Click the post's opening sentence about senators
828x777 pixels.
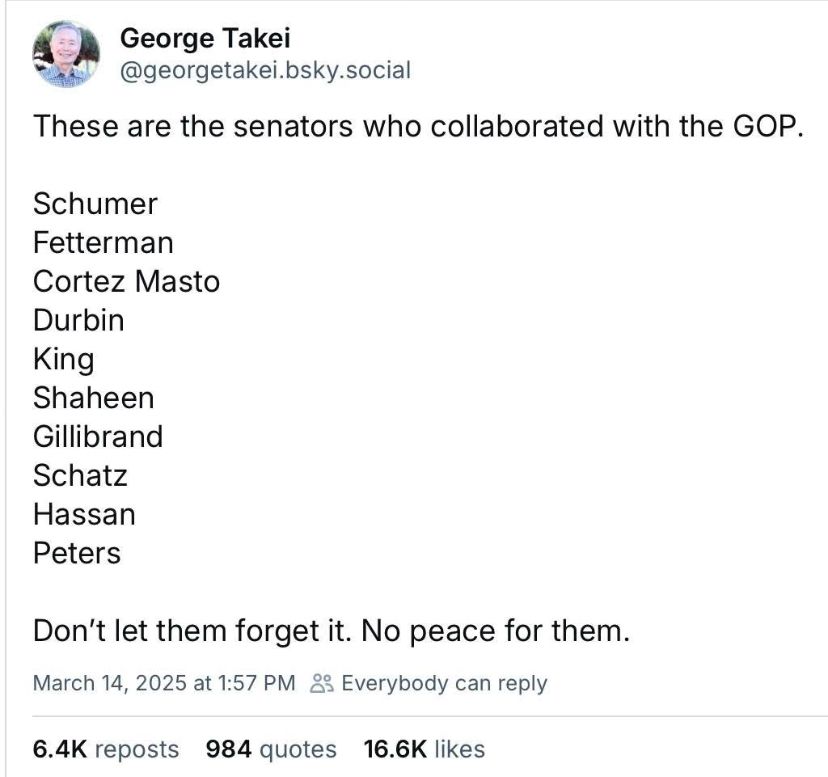(418, 127)
